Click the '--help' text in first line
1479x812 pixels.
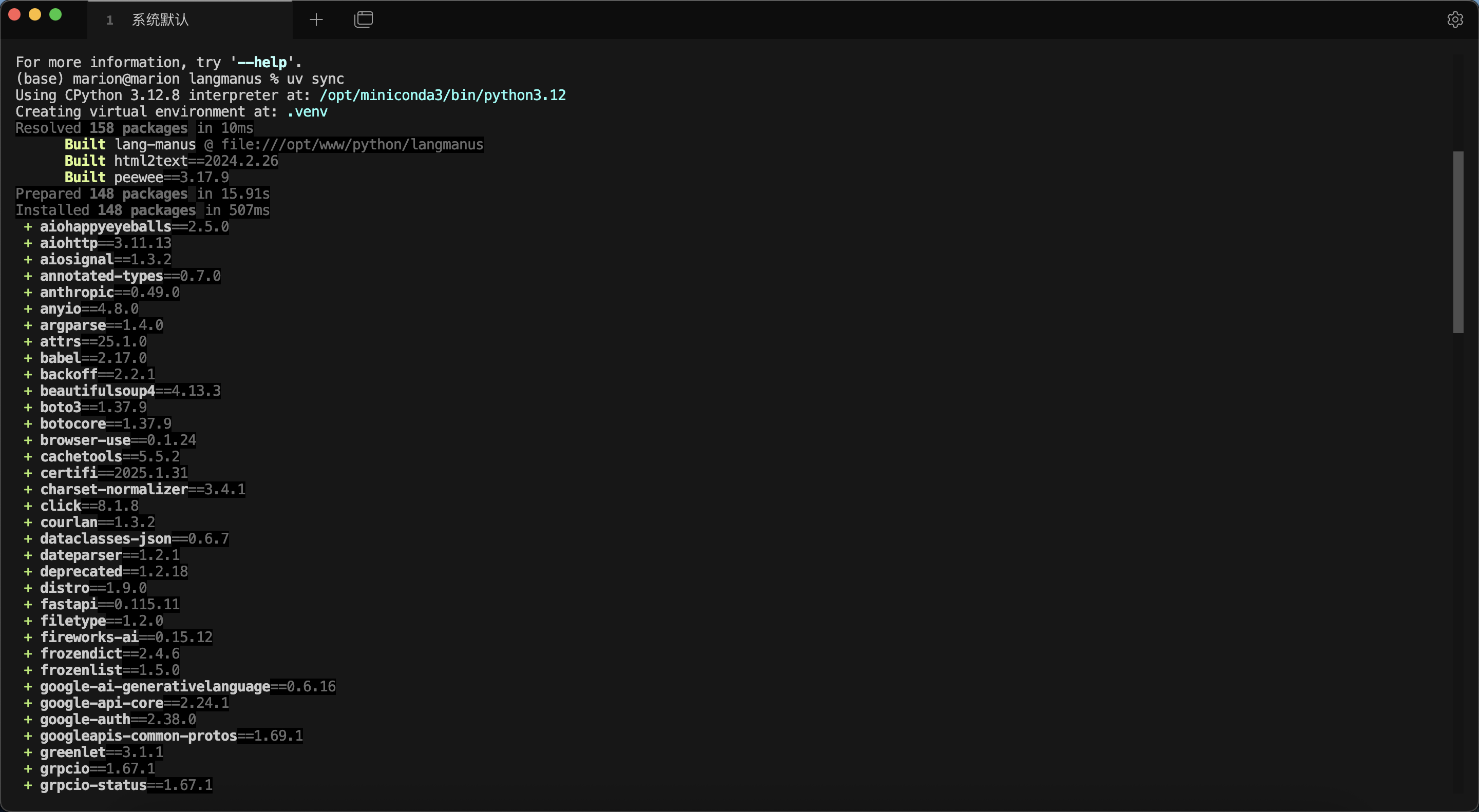pos(262,63)
